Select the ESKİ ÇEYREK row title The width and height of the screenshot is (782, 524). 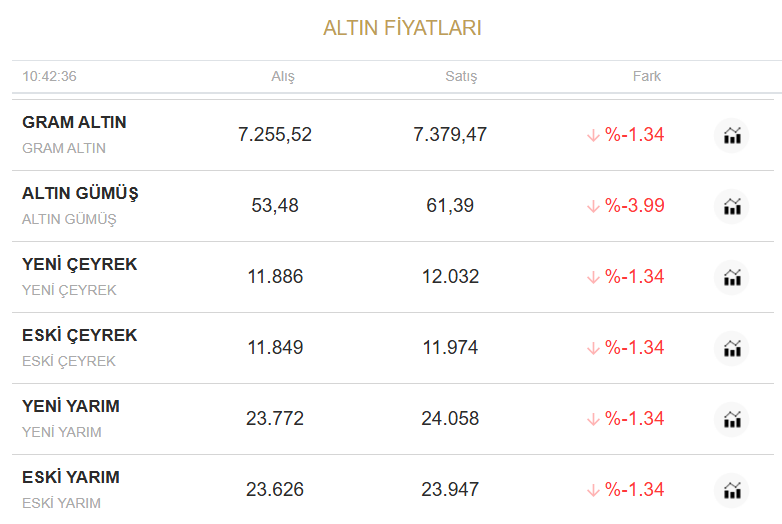click(x=80, y=335)
